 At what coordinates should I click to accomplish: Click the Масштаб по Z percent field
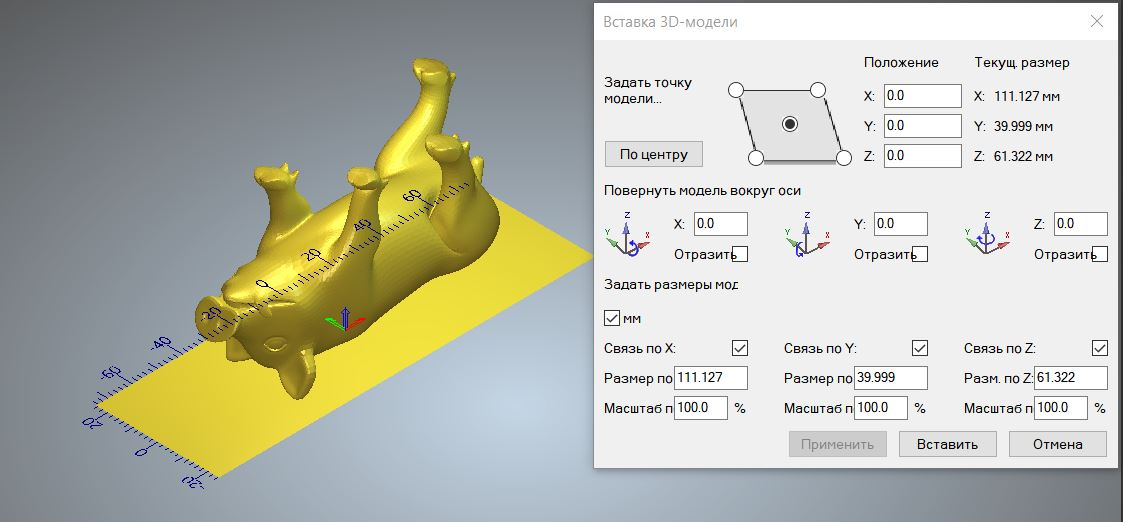1060,408
